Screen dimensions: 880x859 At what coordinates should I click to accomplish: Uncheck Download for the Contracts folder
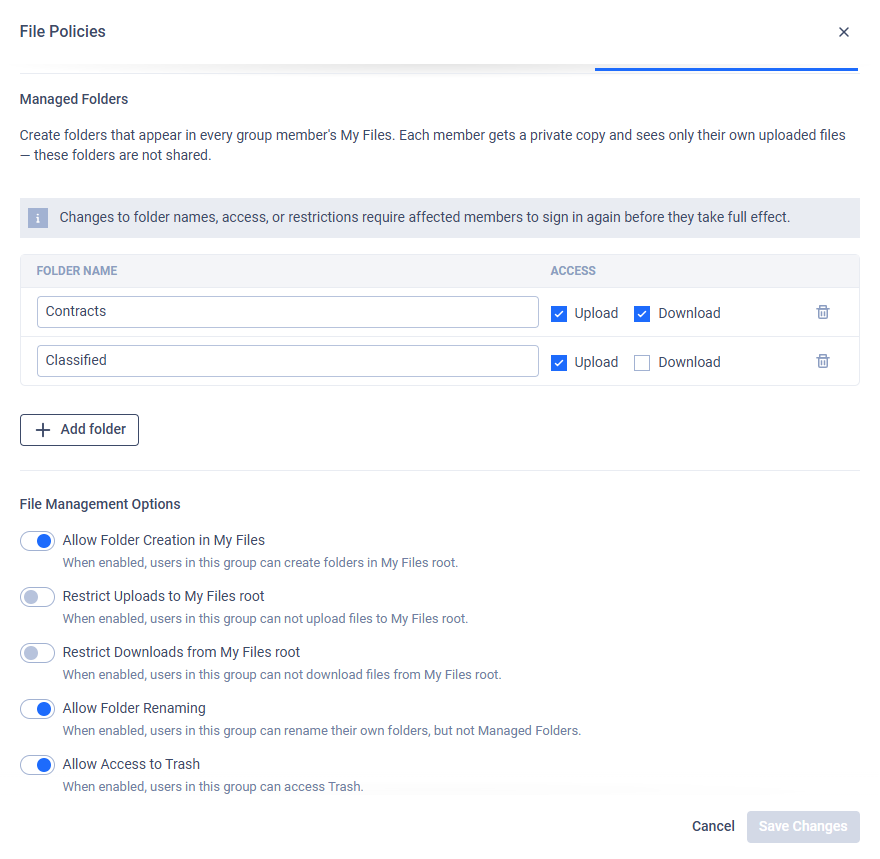641,314
